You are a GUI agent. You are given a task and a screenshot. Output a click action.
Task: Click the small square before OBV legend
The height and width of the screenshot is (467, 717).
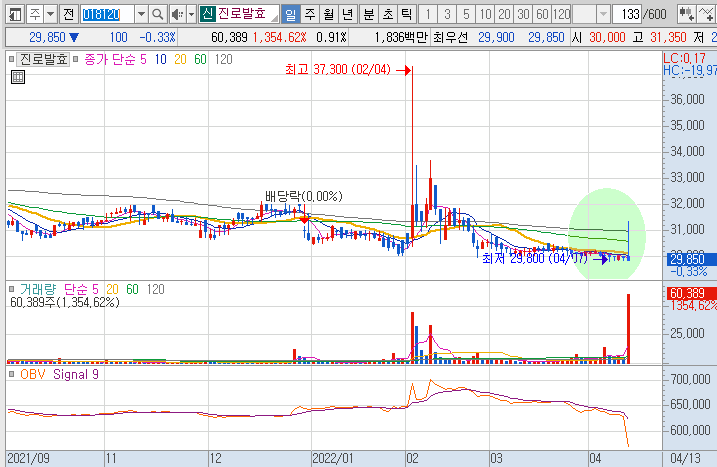click(x=11, y=374)
